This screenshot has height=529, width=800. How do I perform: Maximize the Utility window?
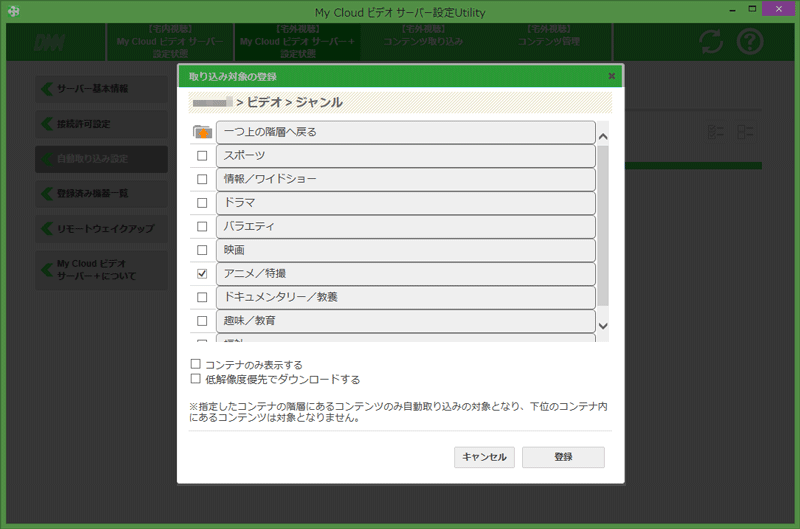[752, 9]
